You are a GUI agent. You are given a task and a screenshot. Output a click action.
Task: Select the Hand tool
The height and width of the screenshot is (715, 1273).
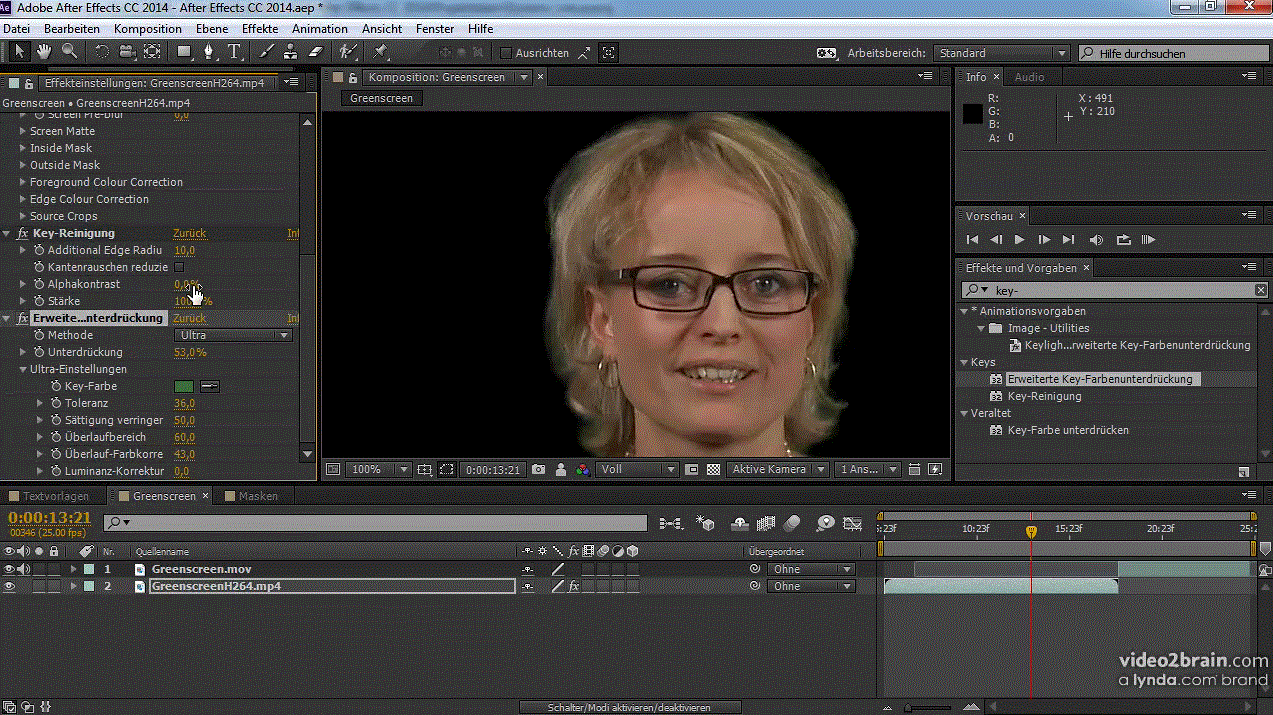click(44, 52)
